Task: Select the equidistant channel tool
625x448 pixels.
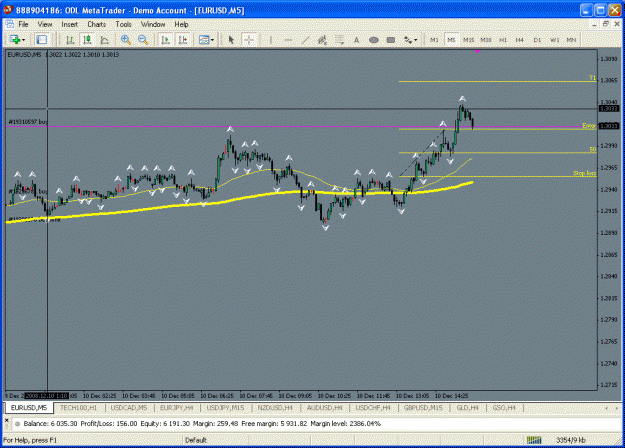Action: pyautogui.click(x=322, y=40)
